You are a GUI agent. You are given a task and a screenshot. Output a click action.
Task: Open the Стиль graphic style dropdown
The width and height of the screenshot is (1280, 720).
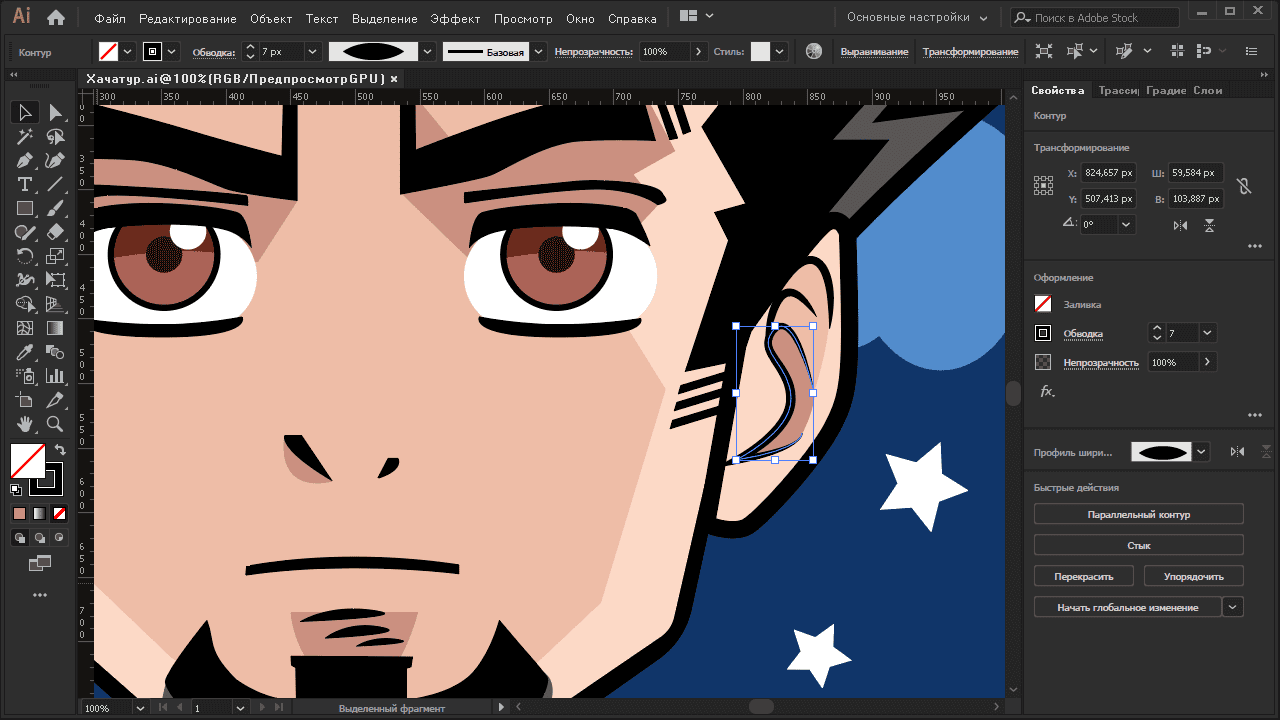779,51
